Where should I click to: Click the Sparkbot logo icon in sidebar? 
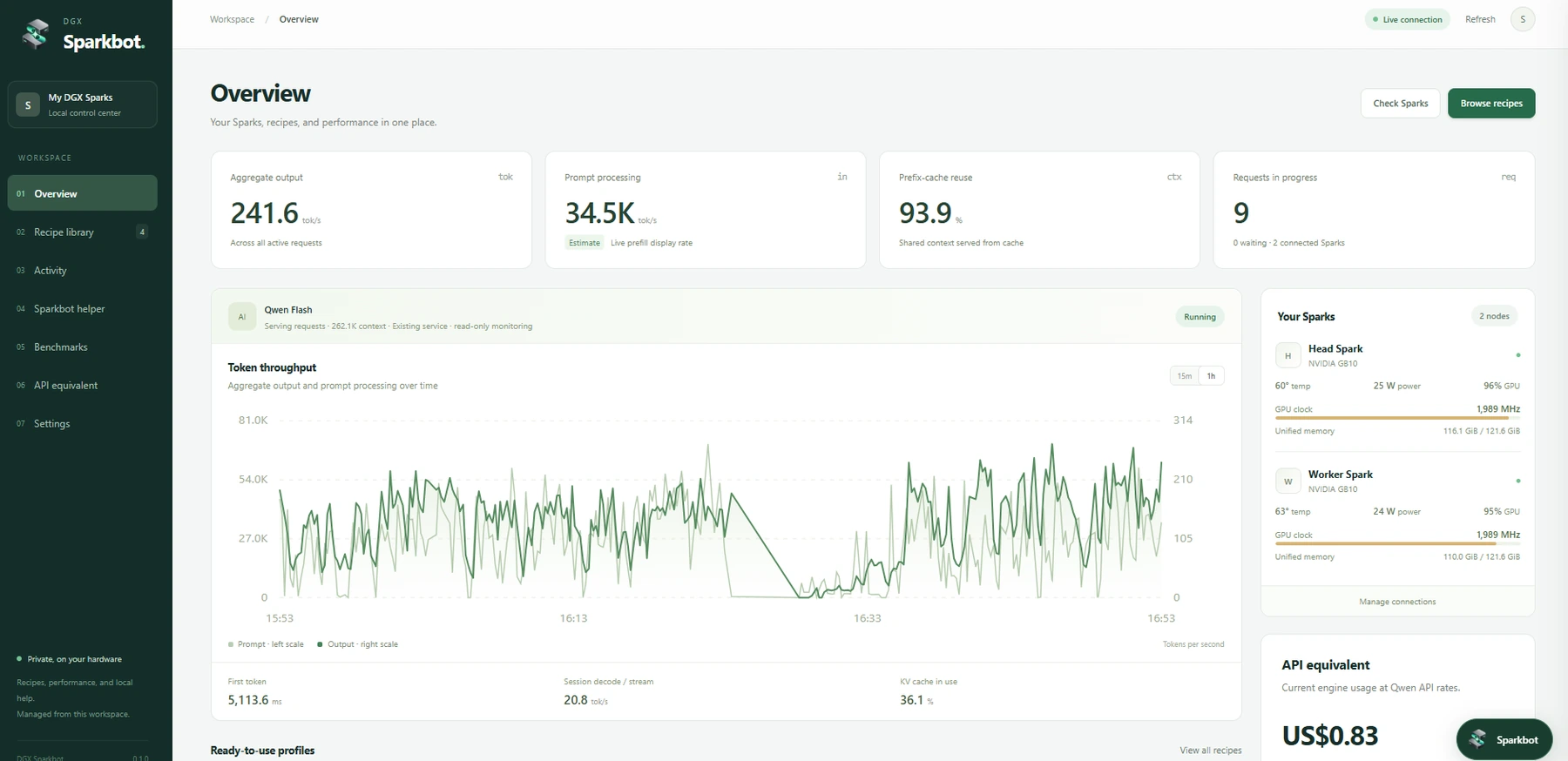coord(36,34)
